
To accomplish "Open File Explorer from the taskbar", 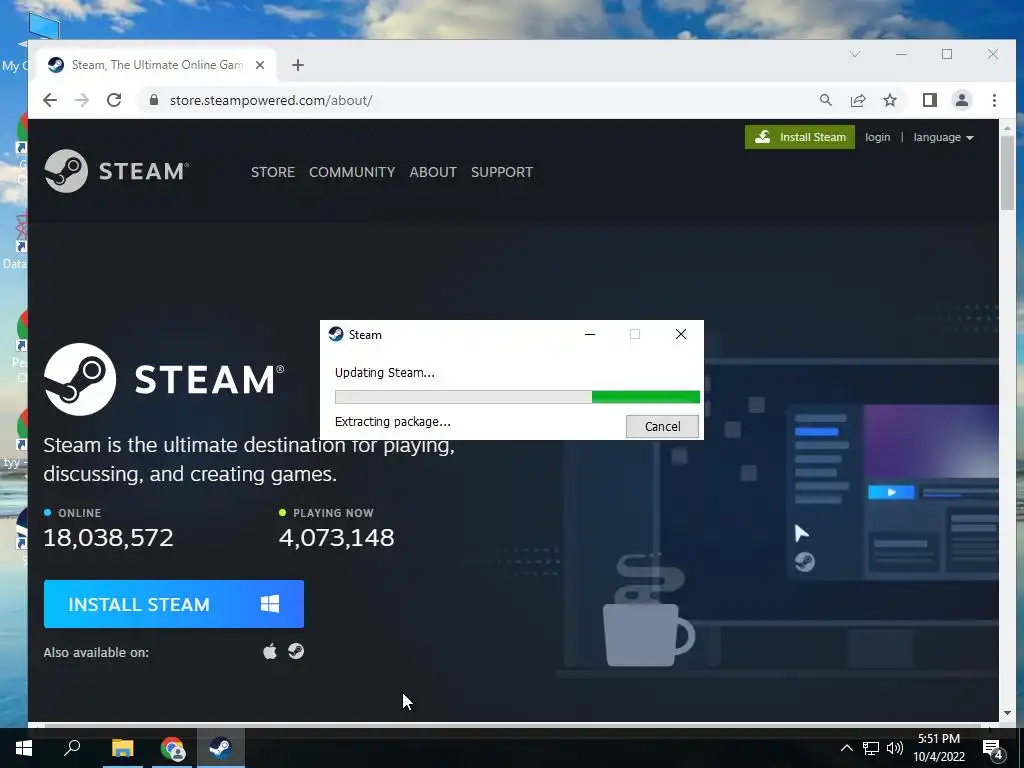I will pos(122,748).
